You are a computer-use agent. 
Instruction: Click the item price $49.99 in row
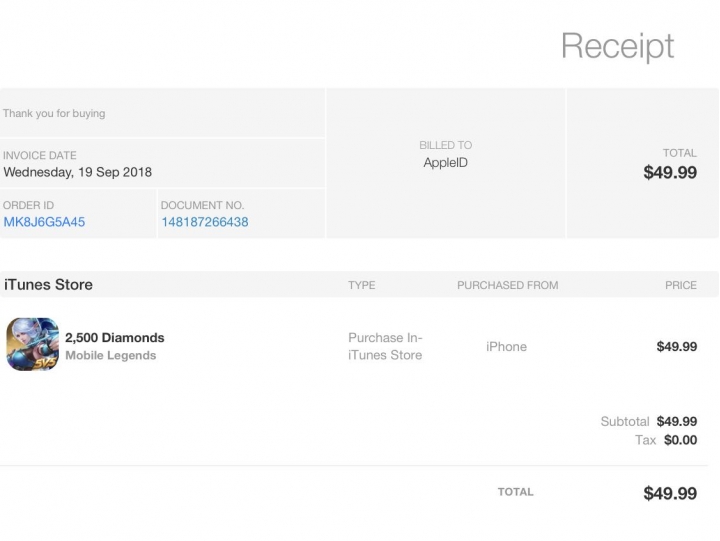coord(677,346)
